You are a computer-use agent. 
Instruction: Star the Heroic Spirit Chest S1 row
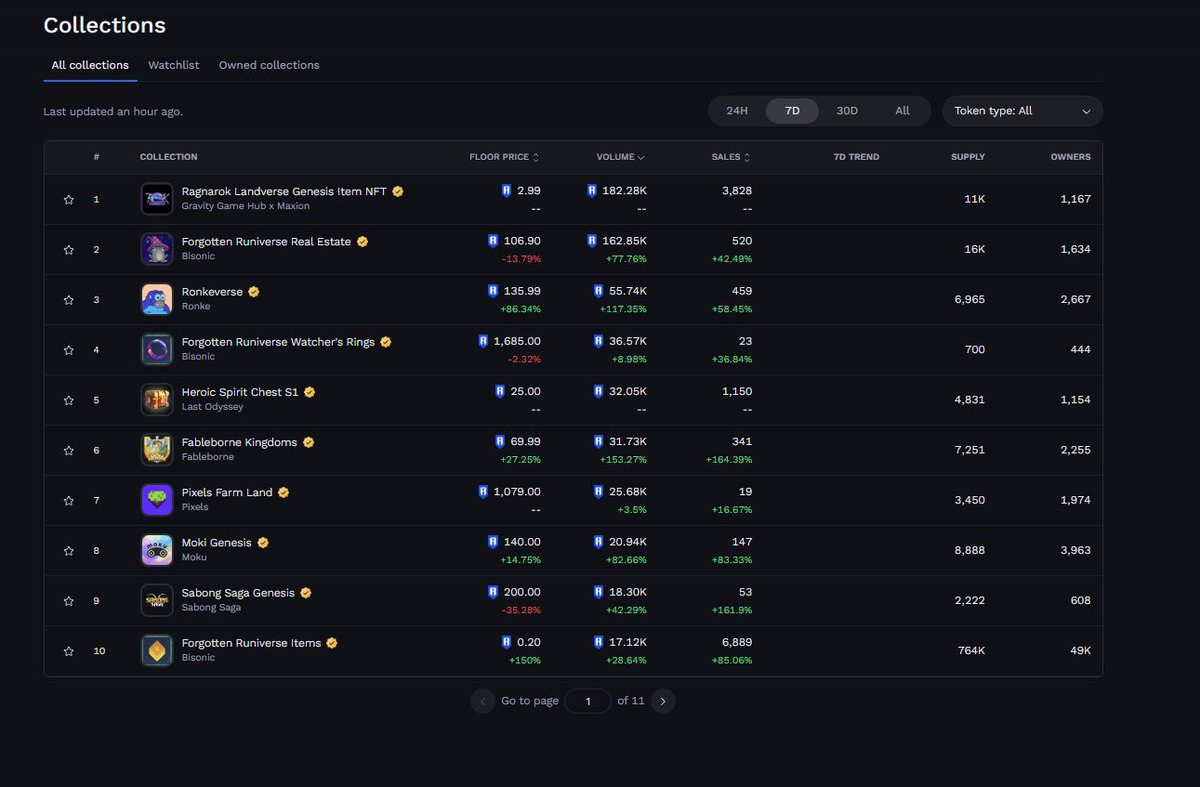point(69,400)
